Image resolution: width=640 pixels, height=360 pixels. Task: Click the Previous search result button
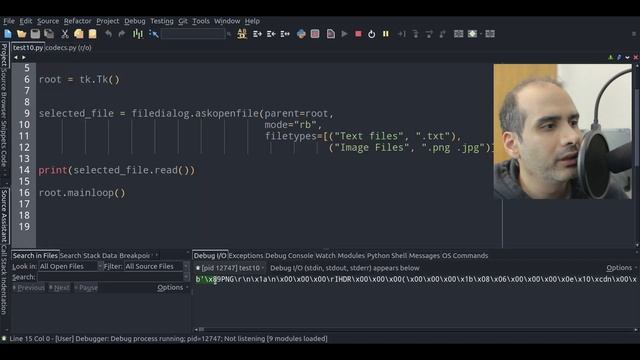click(28, 287)
